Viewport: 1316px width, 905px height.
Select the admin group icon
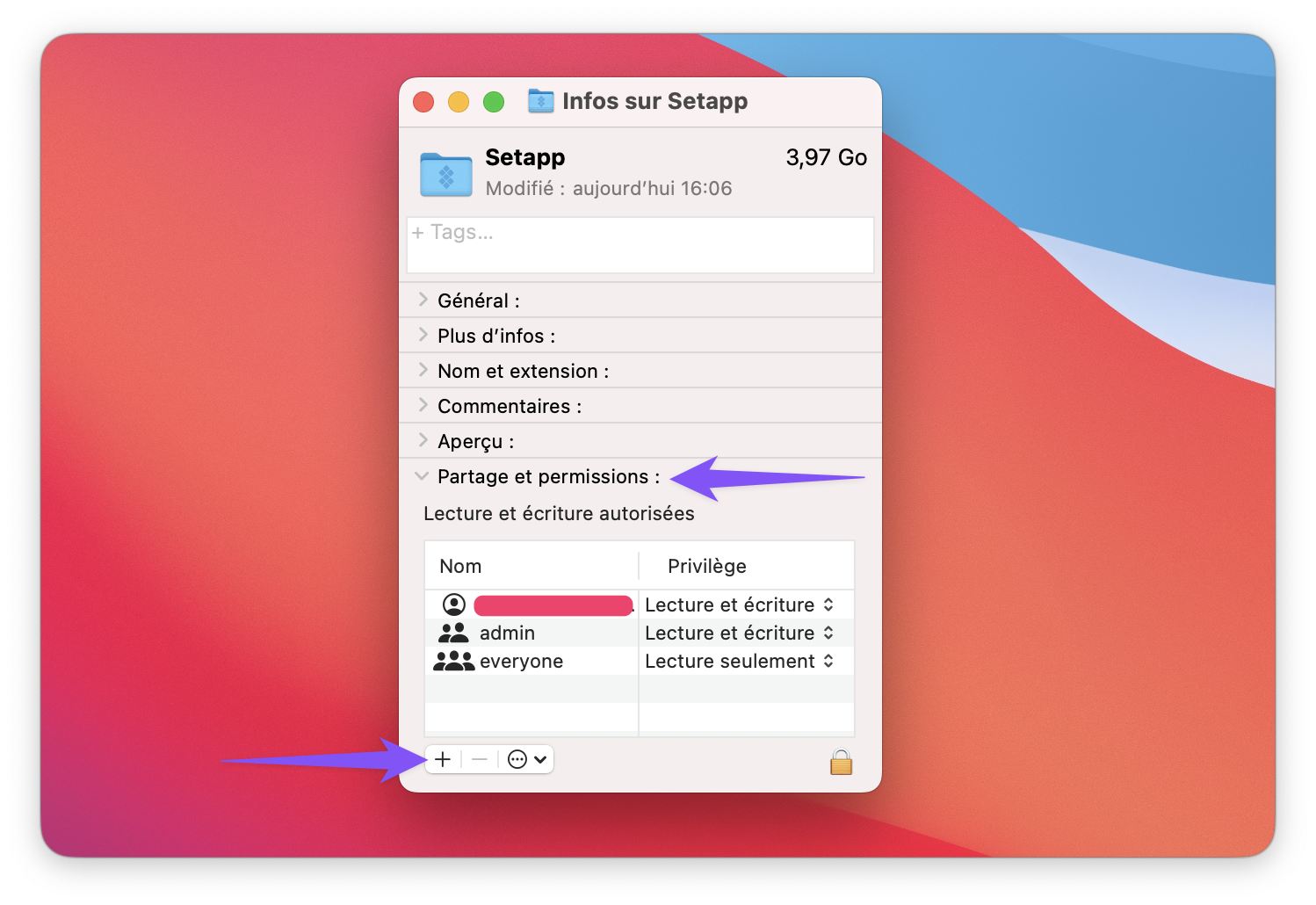tap(453, 633)
